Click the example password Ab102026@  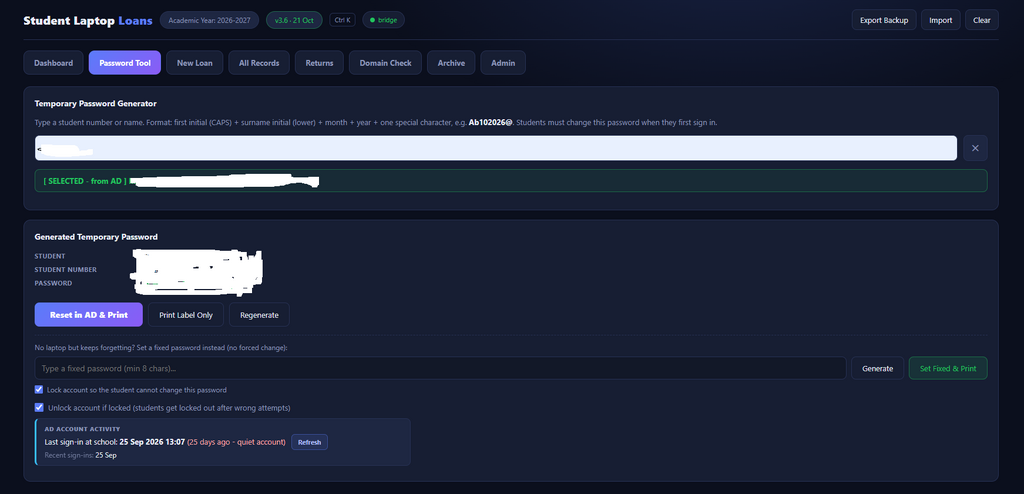[491, 122]
